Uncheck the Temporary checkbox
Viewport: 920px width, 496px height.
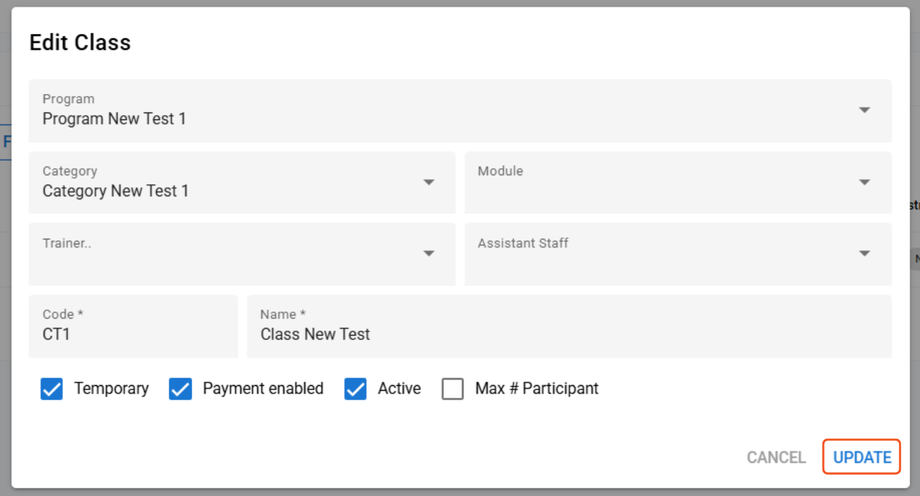coord(52,389)
